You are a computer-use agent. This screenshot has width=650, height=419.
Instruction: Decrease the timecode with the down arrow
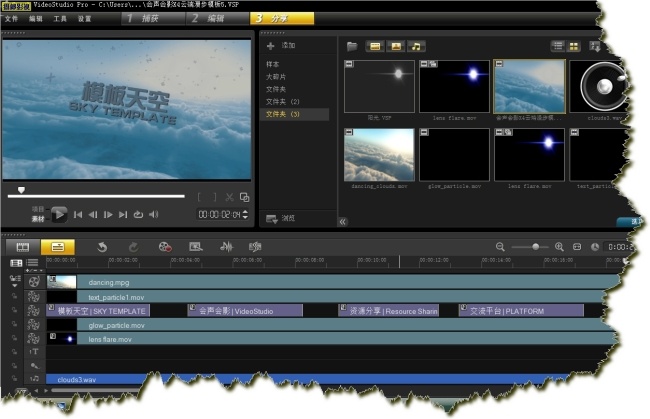tap(245, 217)
